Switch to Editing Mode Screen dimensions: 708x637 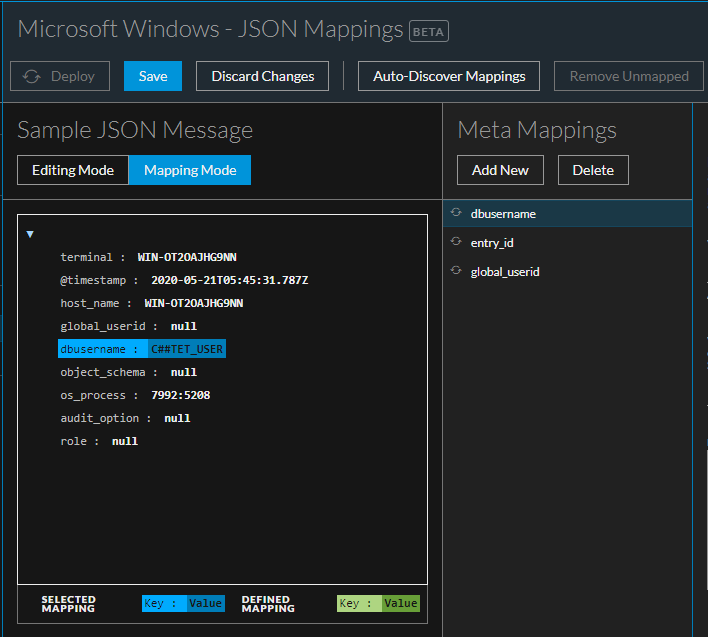[73, 170]
